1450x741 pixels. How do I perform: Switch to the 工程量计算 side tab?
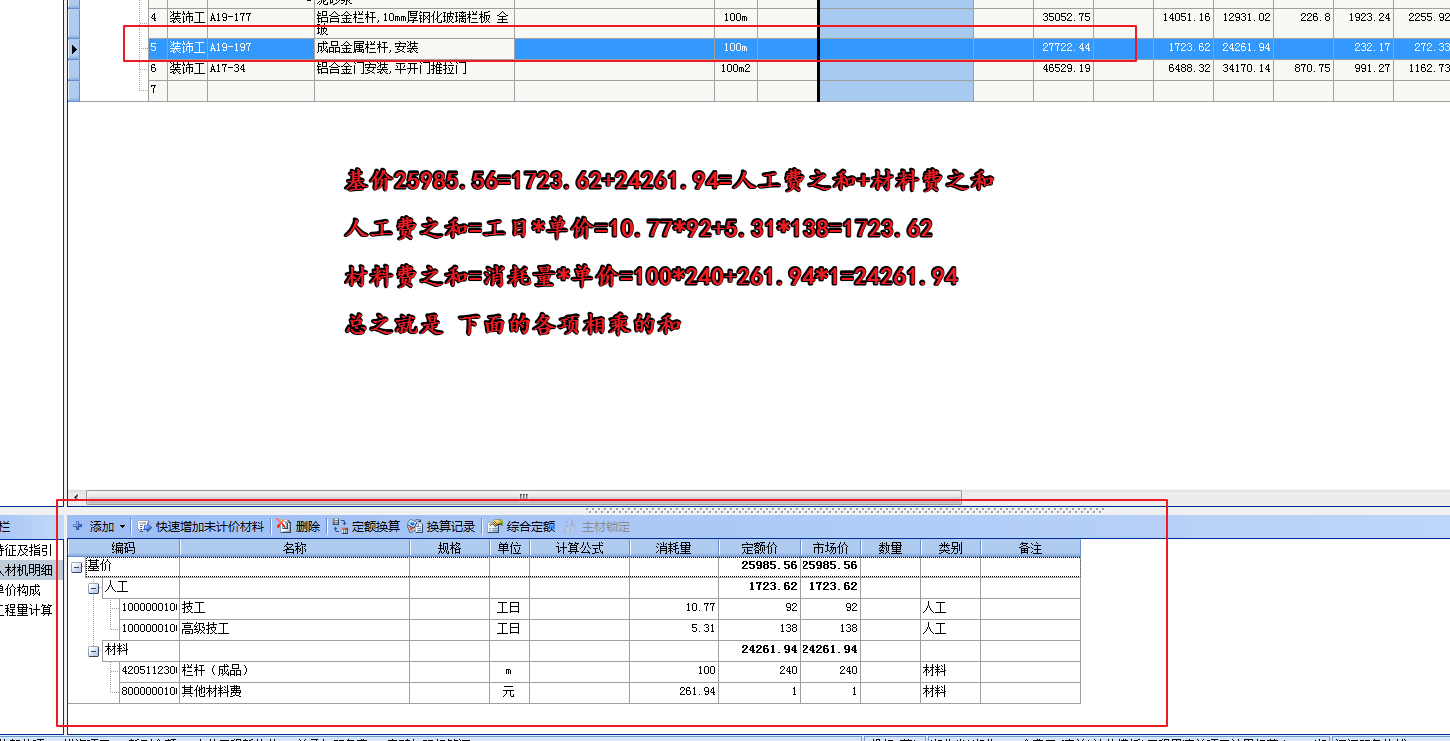tap(27, 610)
